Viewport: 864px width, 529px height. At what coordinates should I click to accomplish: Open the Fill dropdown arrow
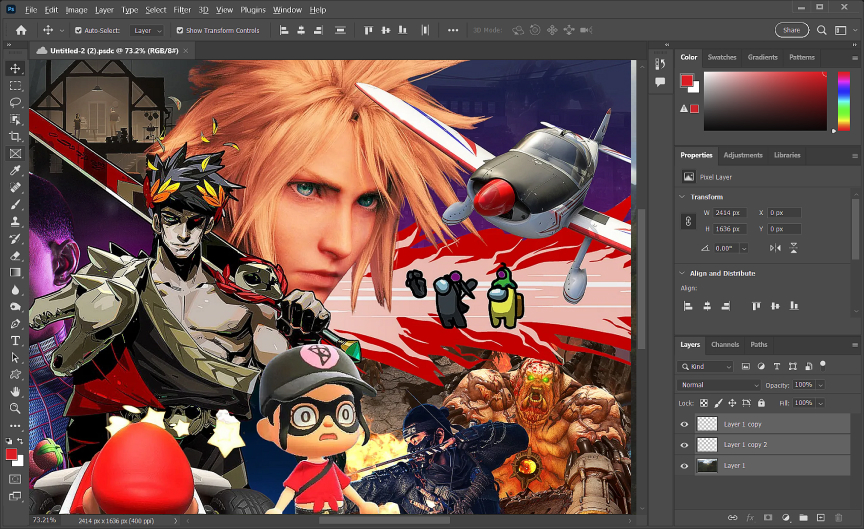(x=820, y=403)
